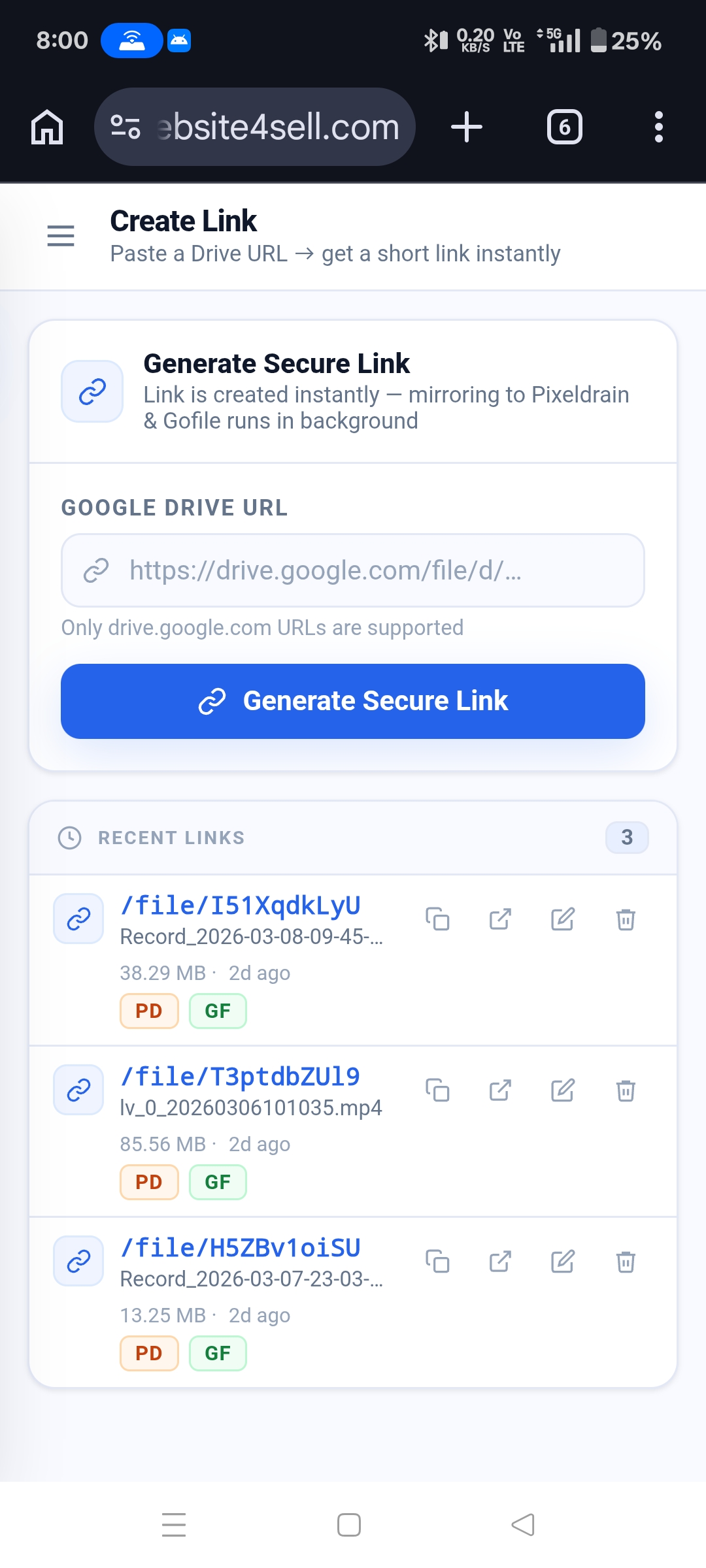
Task: Tap the website4sell.com address bar
Action: pos(275,127)
